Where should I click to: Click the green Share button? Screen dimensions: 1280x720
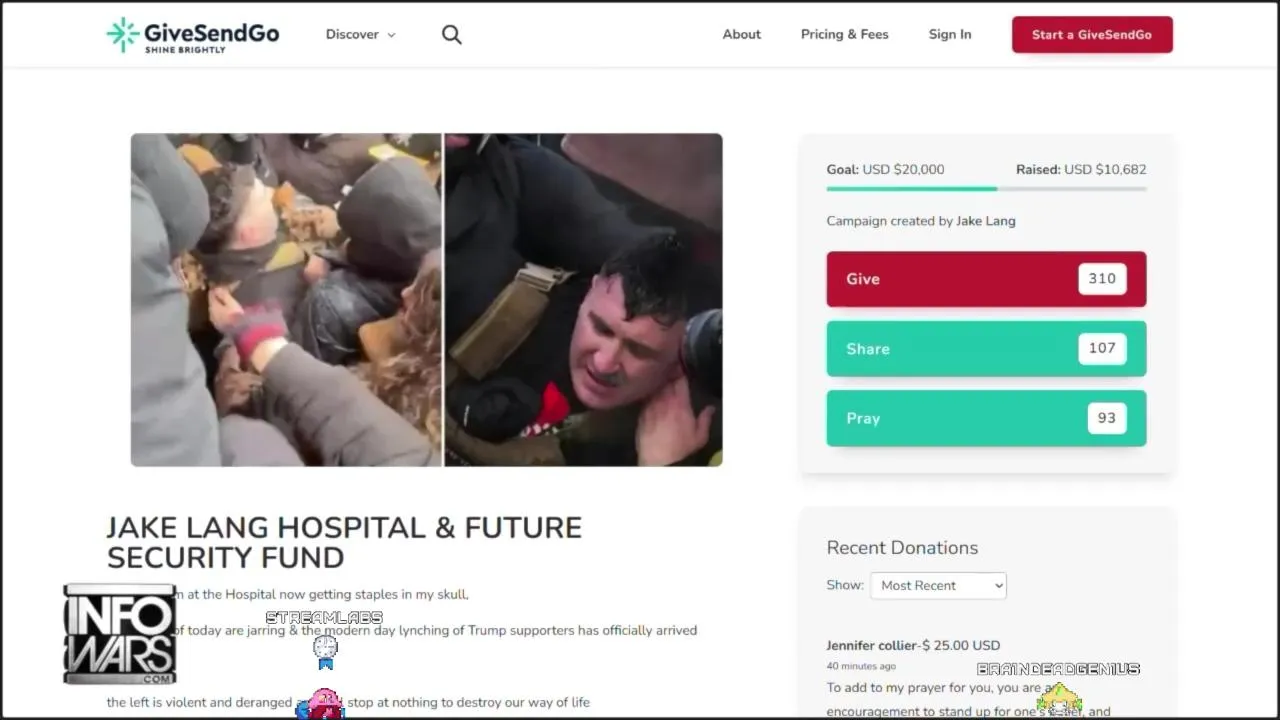coord(986,349)
